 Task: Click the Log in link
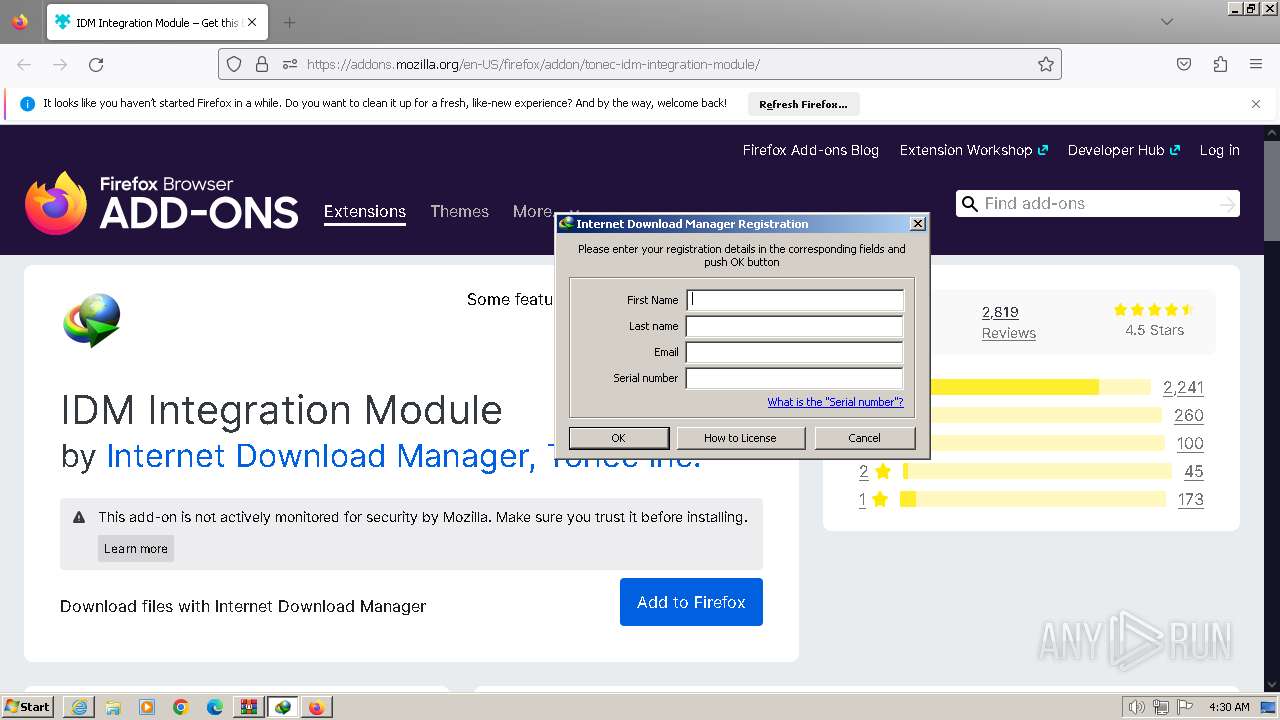point(1220,150)
